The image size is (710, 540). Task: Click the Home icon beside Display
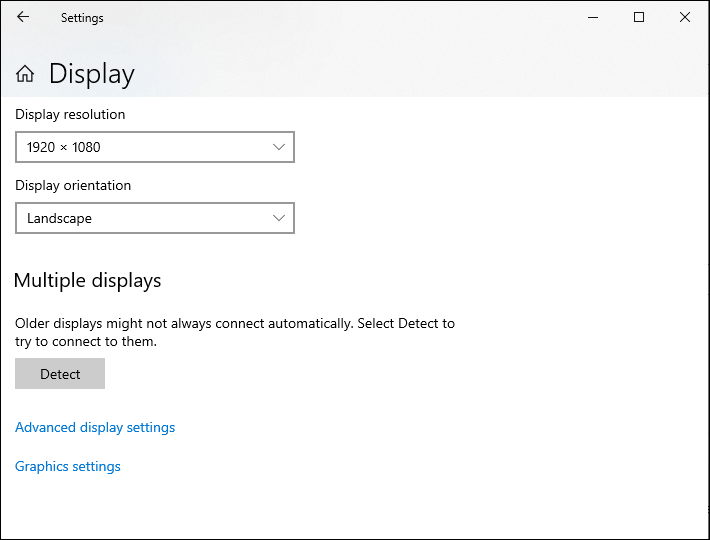coord(25,74)
